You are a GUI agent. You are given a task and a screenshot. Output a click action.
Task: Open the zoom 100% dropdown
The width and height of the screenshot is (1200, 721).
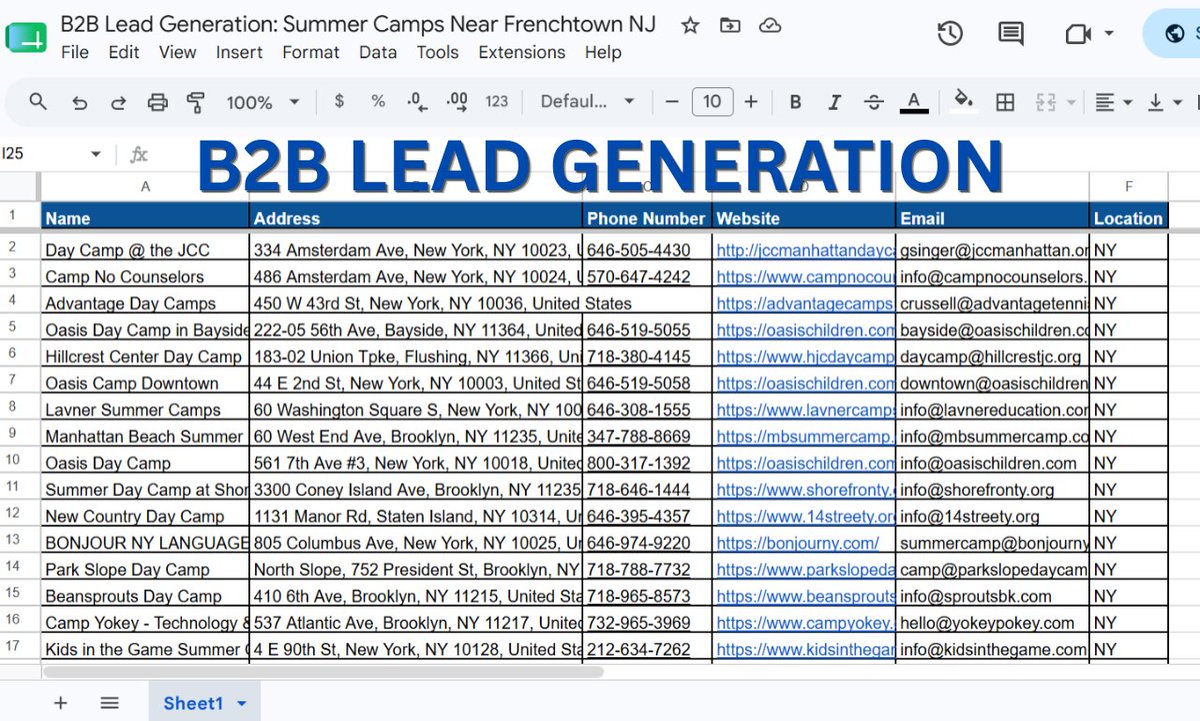pyautogui.click(x=263, y=102)
